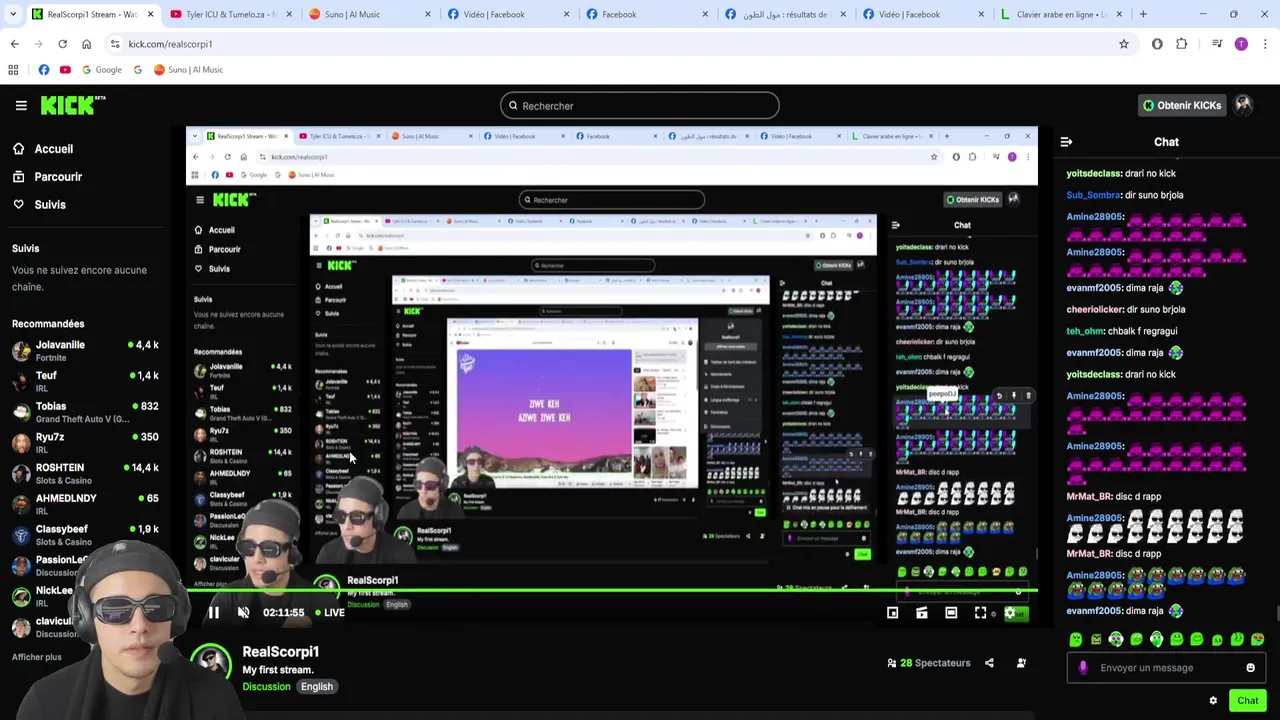
Task: Open the cast icon in player controls
Action: (x=922, y=613)
